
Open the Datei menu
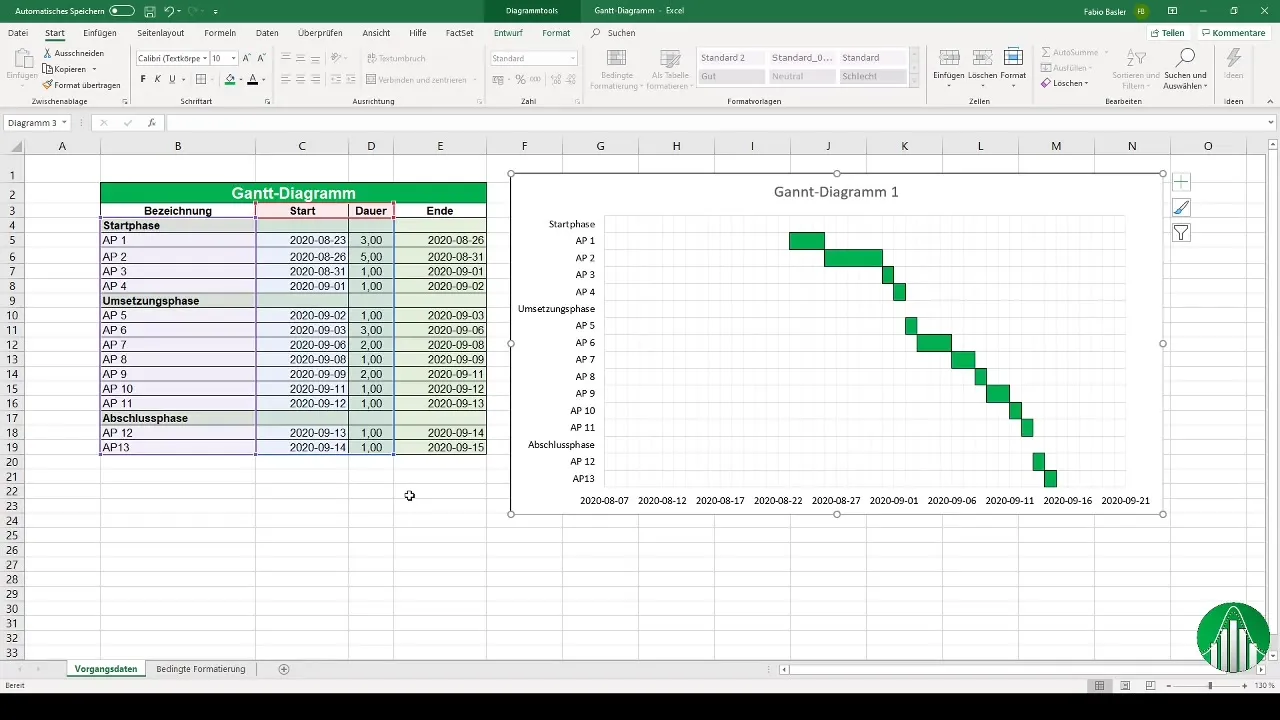point(18,33)
